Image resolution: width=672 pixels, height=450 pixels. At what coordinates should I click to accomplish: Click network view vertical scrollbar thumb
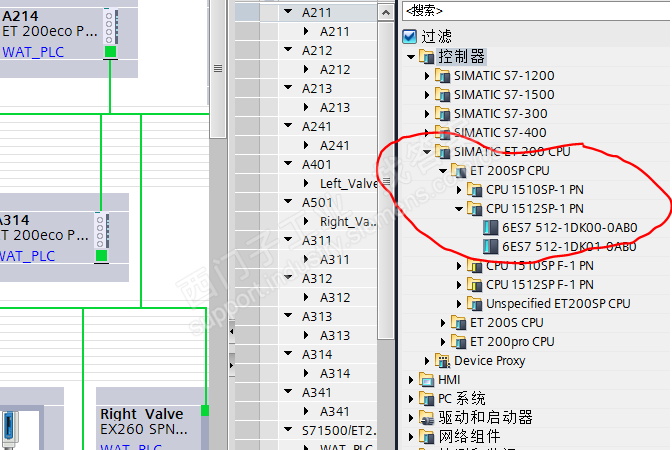[218, 69]
